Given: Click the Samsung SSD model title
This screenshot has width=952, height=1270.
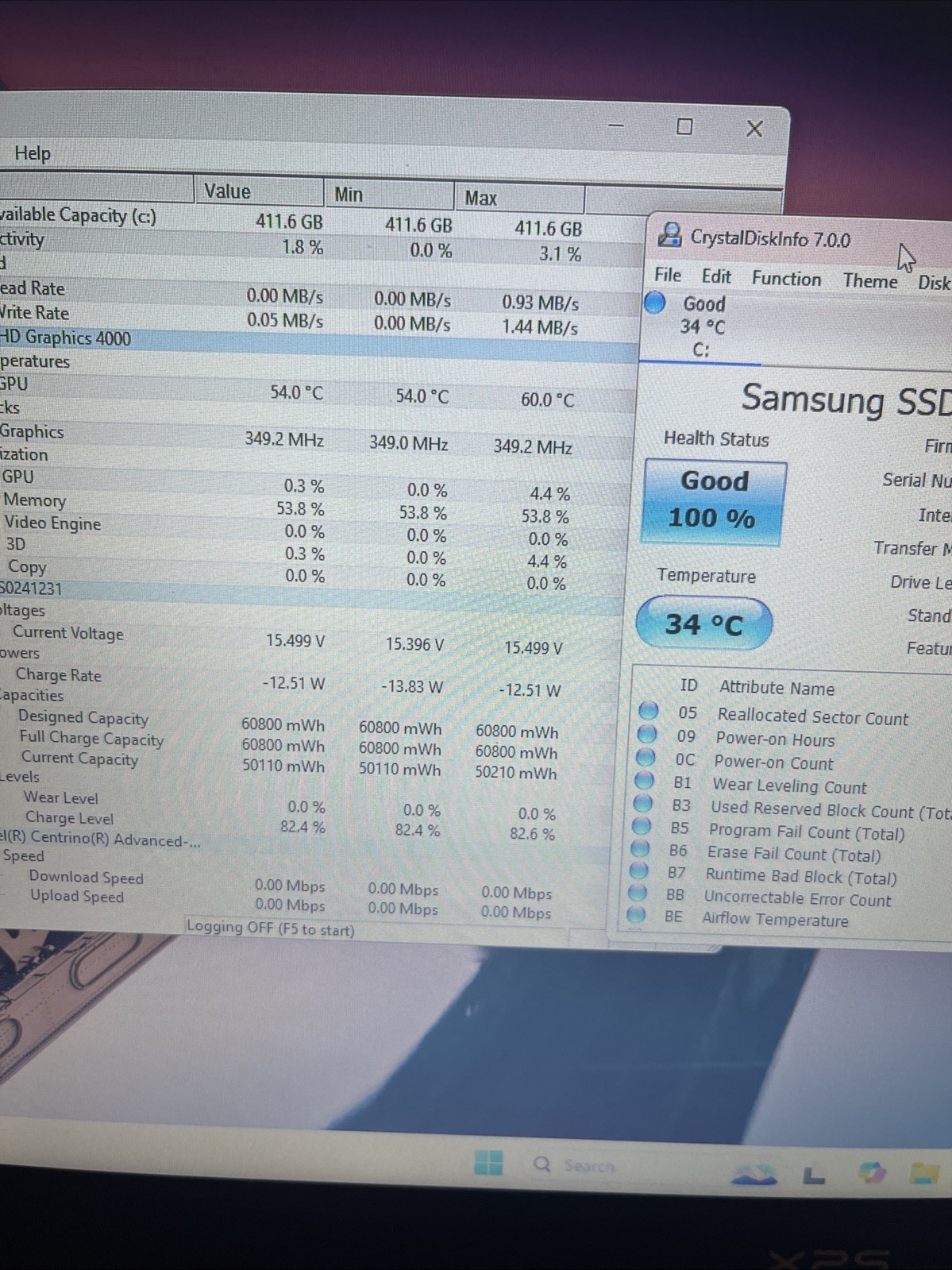Looking at the screenshot, I should click(x=846, y=399).
